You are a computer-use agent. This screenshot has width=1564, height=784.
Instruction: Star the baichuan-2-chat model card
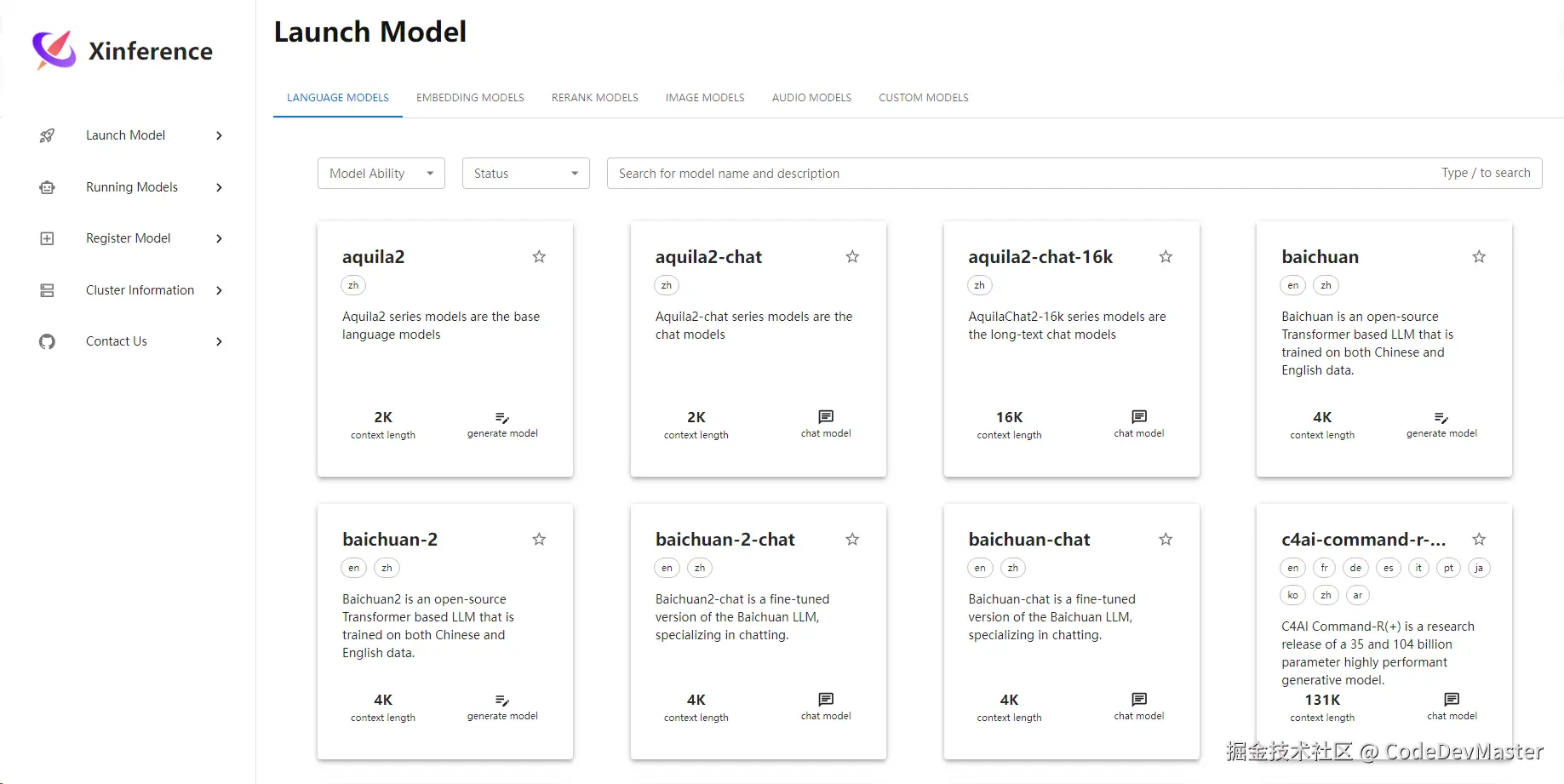[x=852, y=539]
